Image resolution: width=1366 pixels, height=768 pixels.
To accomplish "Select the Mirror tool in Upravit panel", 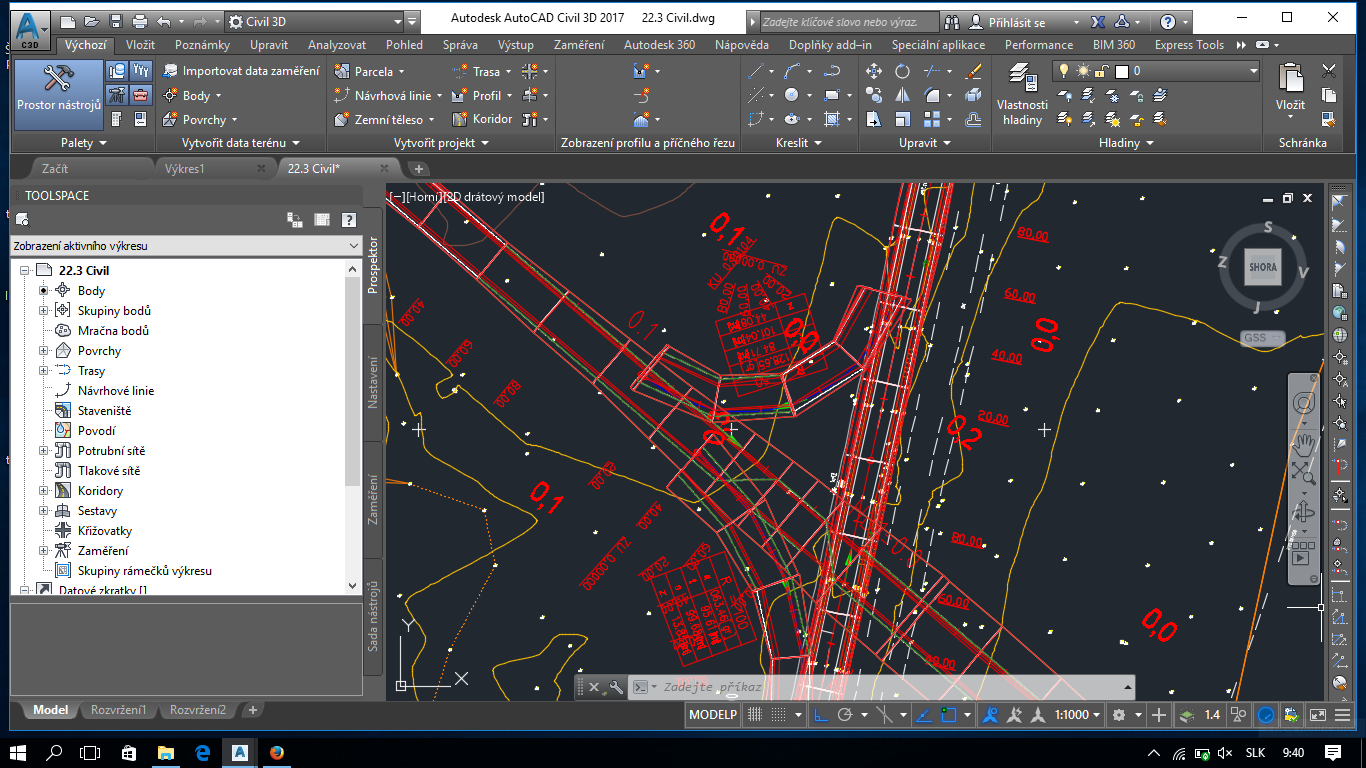I will coord(902,96).
